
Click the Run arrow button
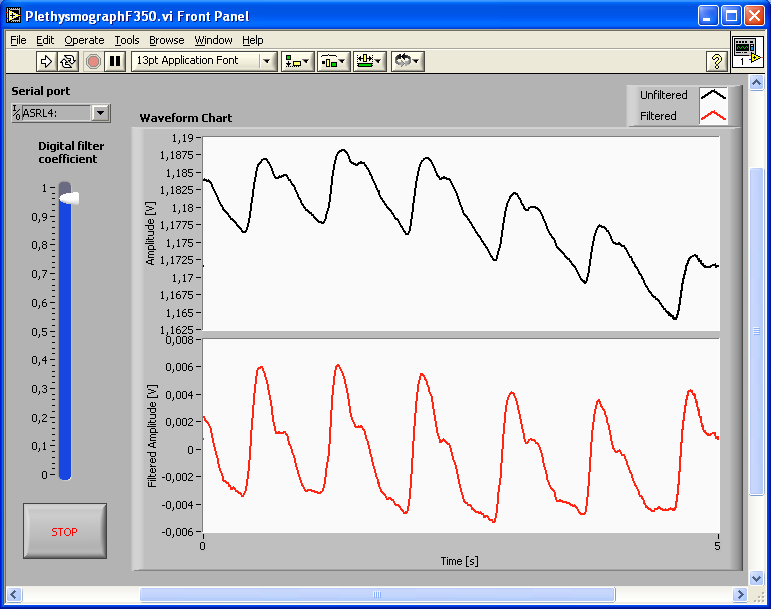coord(46,61)
